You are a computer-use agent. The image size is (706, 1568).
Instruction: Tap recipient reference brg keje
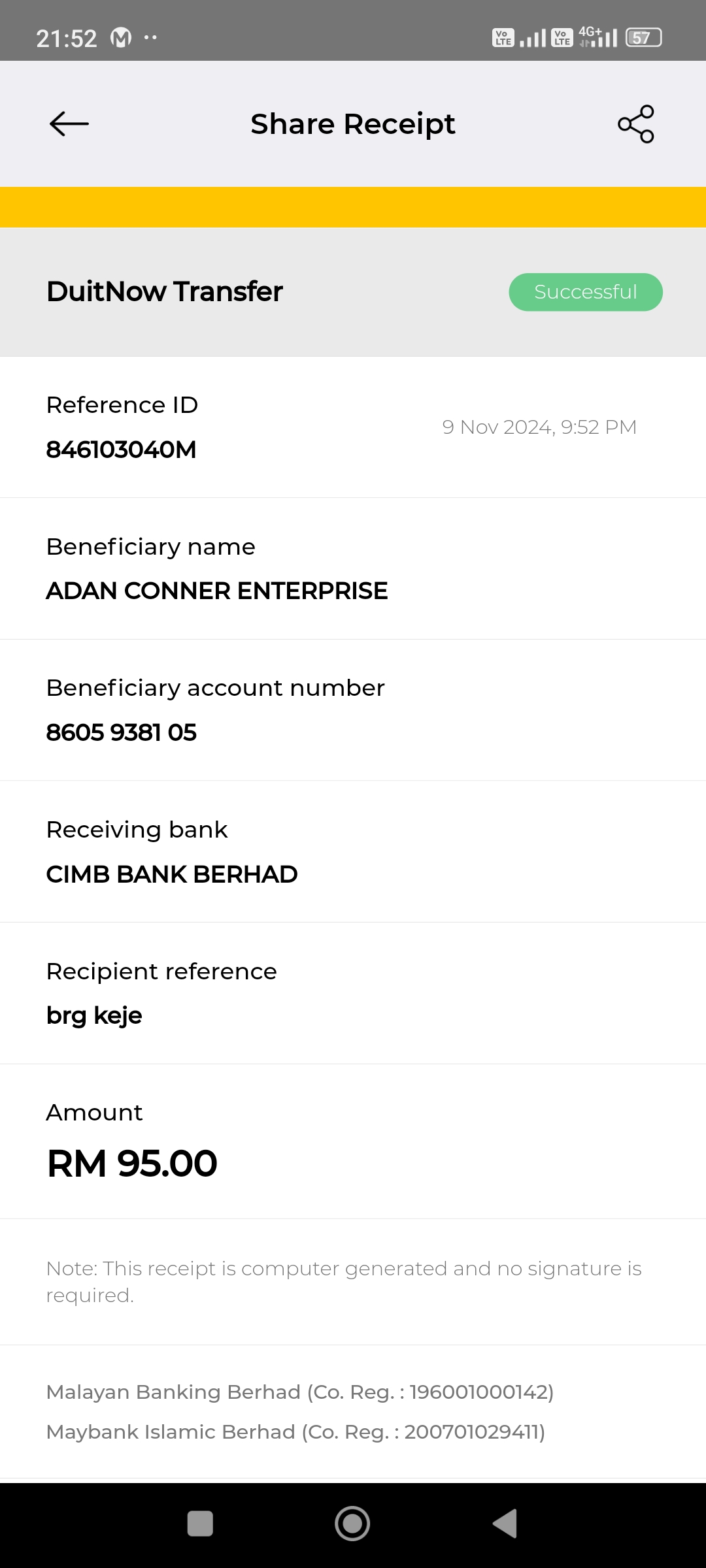pos(94,1015)
